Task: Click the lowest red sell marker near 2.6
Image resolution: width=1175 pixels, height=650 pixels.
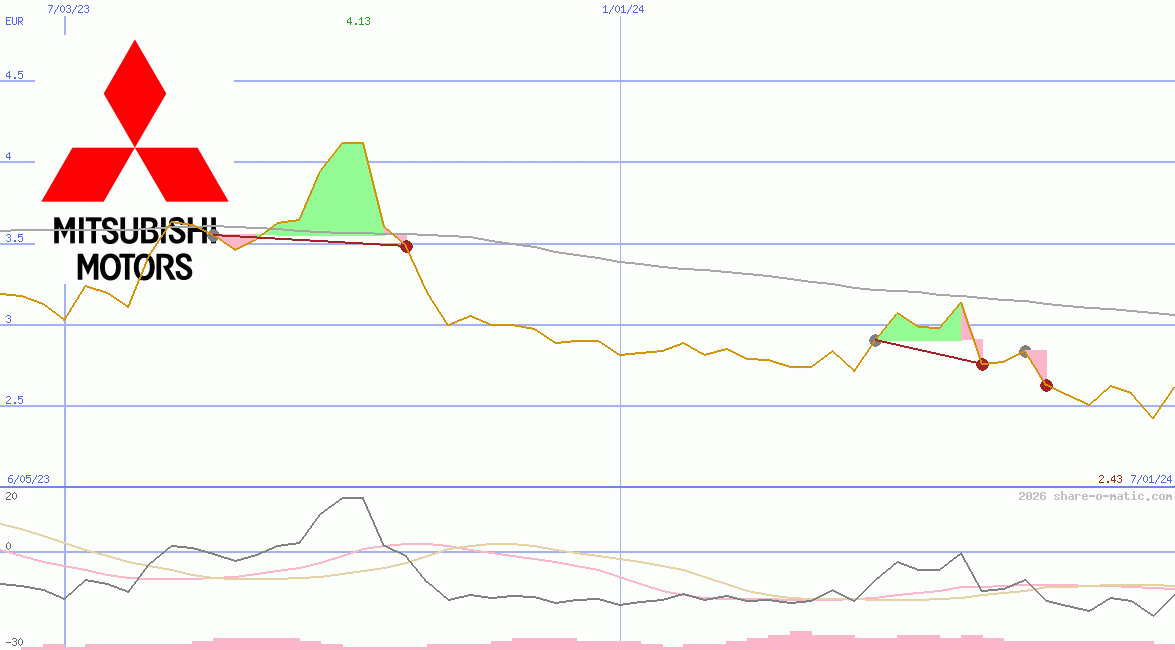Action: coord(1046,385)
